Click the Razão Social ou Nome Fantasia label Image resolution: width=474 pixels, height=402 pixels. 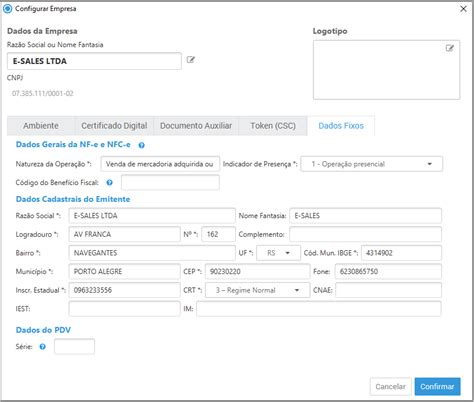[55, 45]
